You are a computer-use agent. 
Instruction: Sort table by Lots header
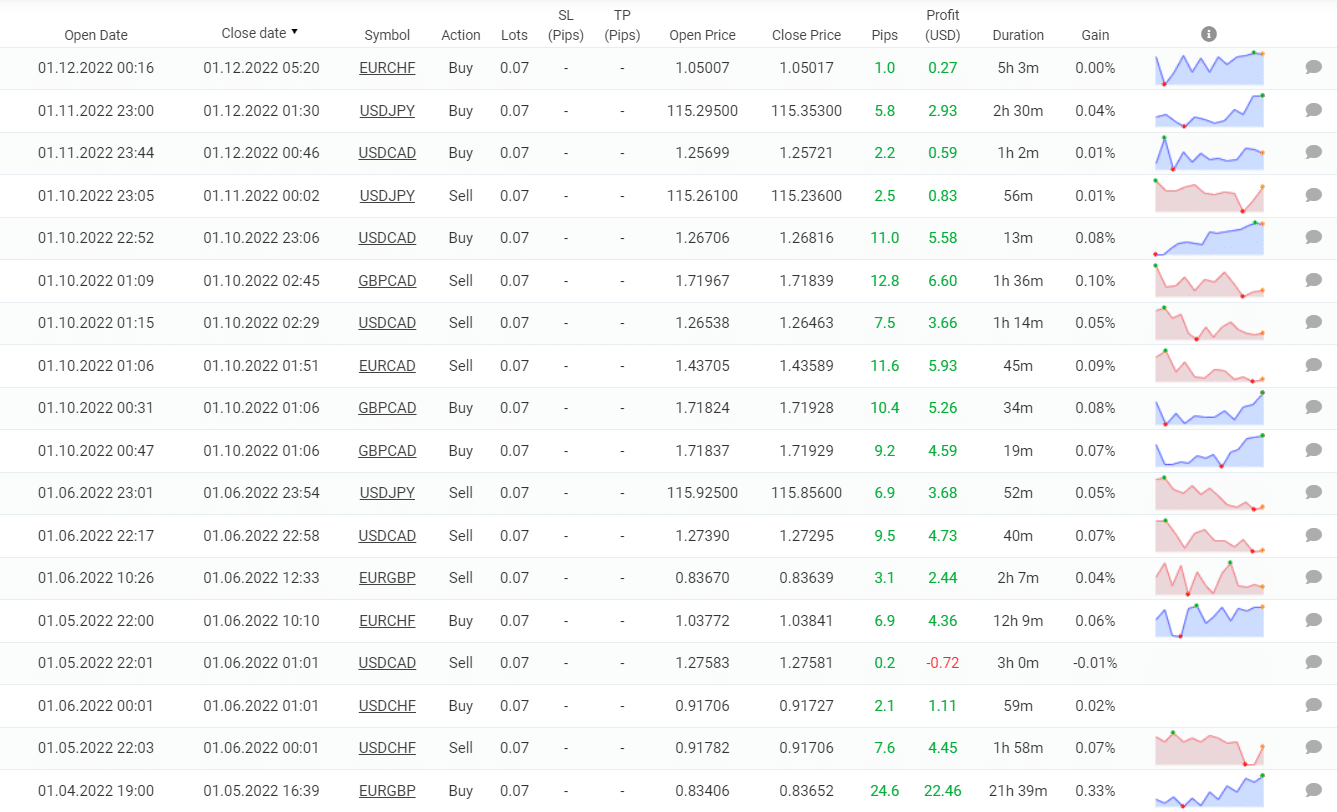pos(514,35)
